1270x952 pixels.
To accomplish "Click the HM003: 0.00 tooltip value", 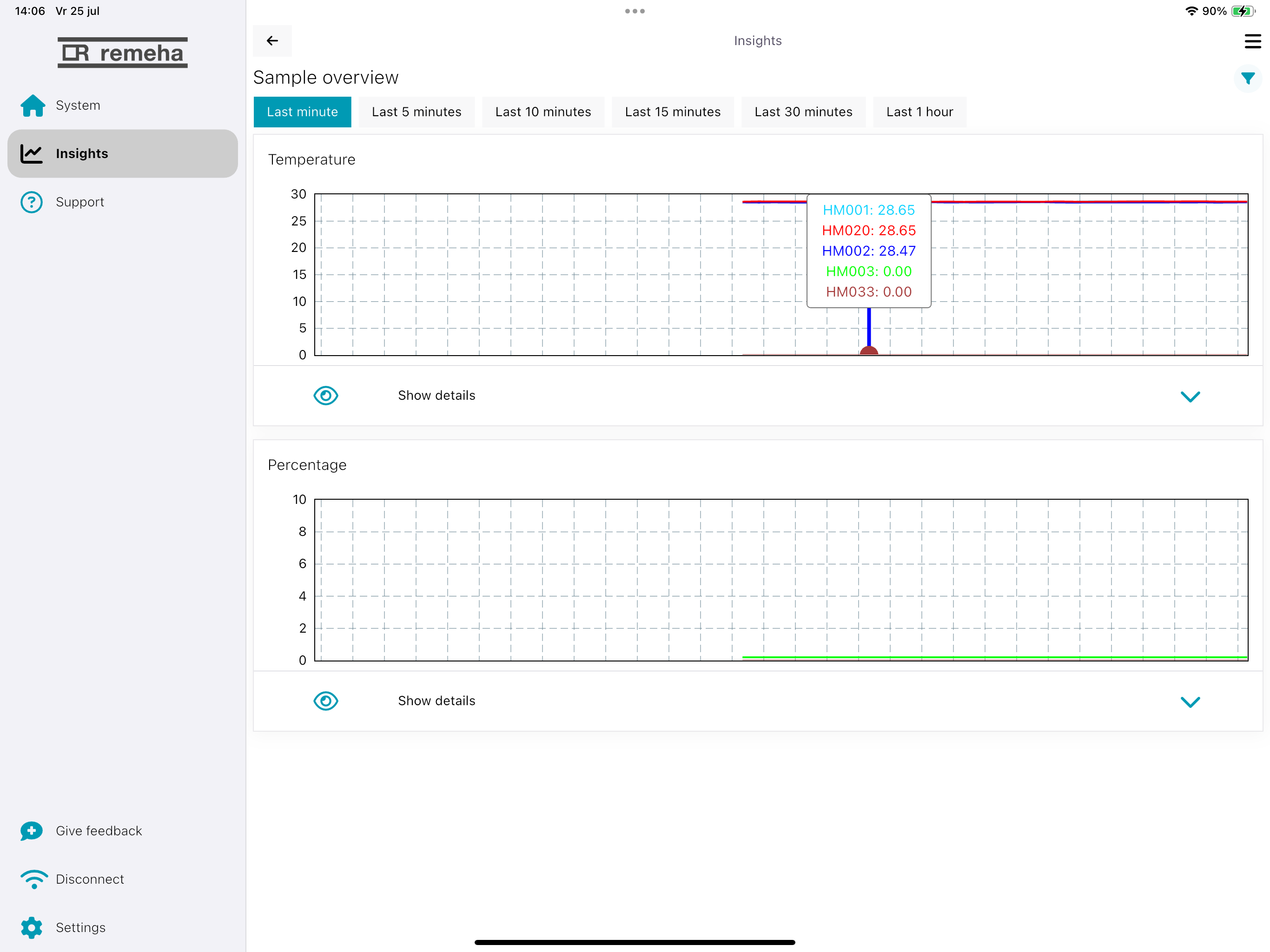I will point(869,271).
